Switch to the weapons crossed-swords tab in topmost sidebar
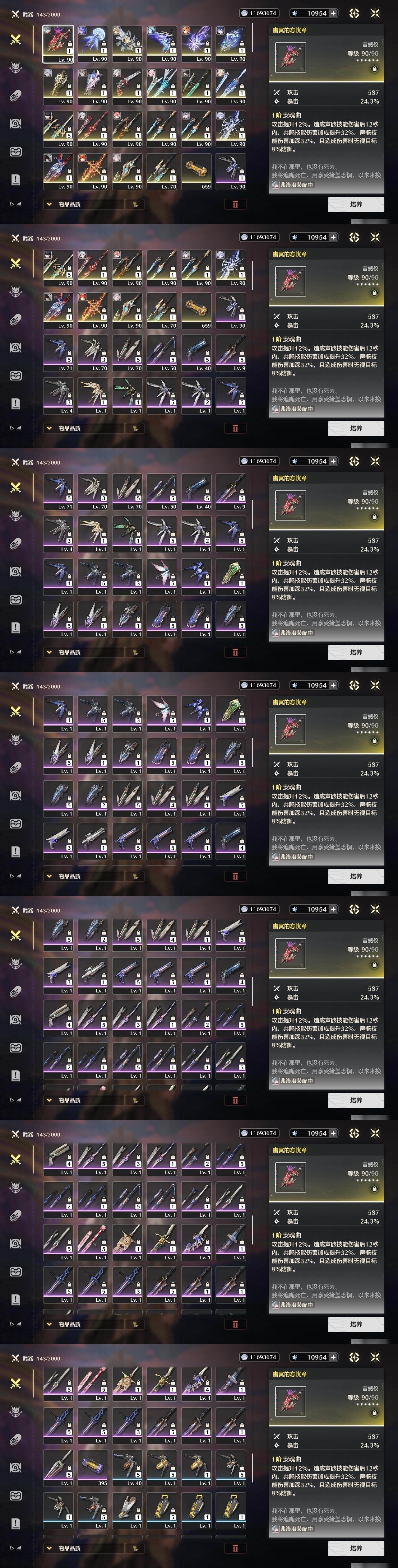 point(16,39)
